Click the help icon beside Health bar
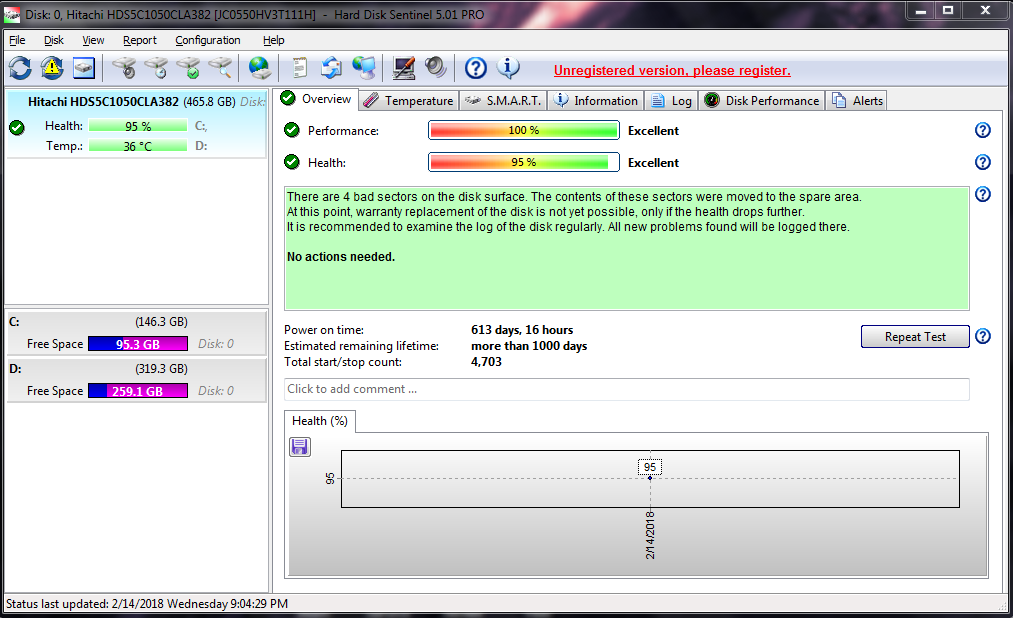 tap(983, 162)
